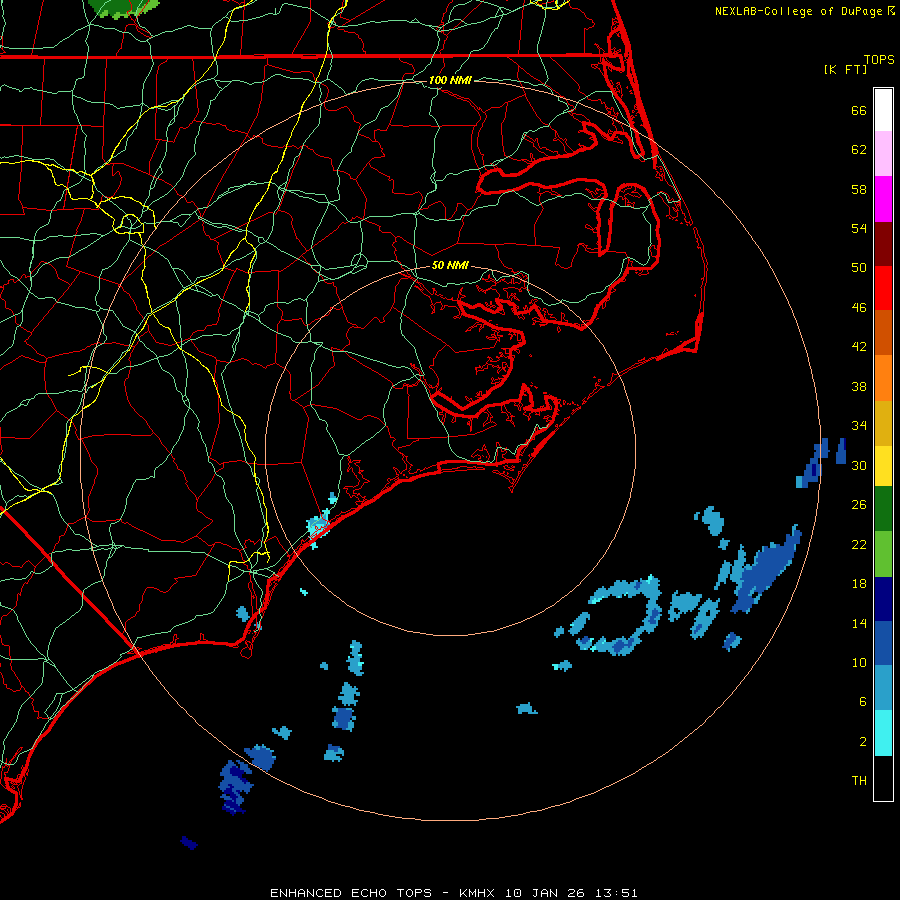
Task: Pick the navy blue legend swatch
Action: (883, 599)
